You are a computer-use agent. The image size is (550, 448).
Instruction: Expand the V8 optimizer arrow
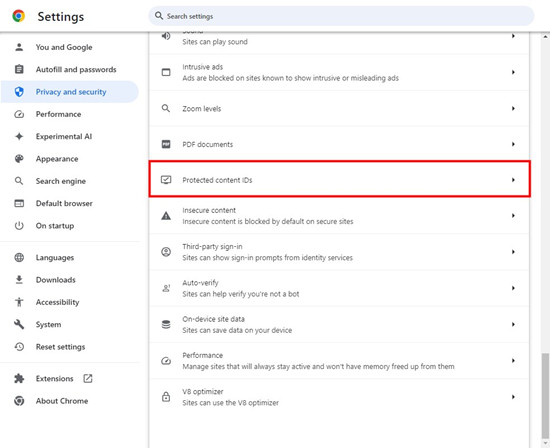(513, 397)
